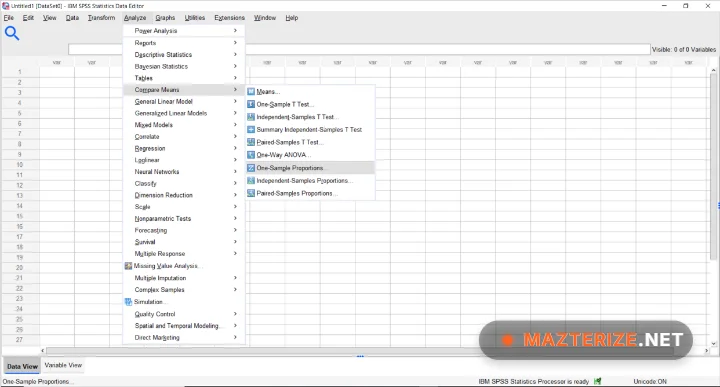Click the search magnifier icon
The height and width of the screenshot is (387, 720).
11,33
